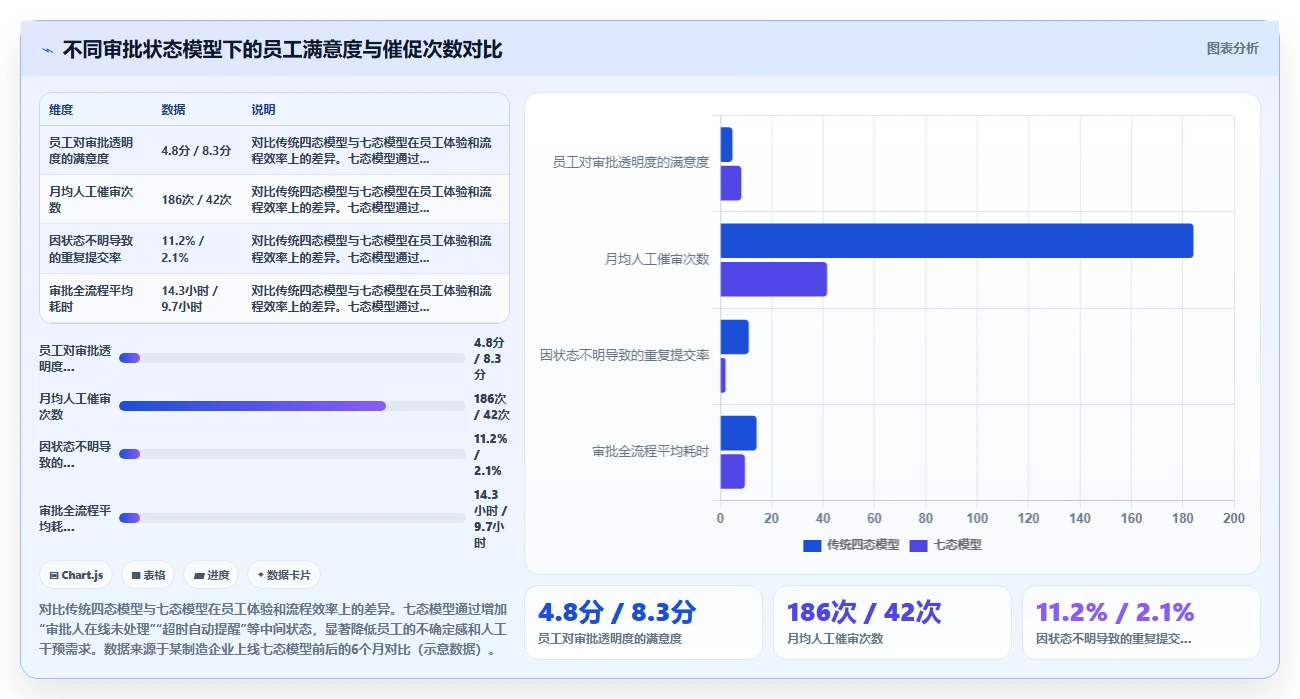The width and height of the screenshot is (1300, 699).
Task: Open the 11.2% / 2.1% data card
Action: pyautogui.click(x=1141, y=622)
